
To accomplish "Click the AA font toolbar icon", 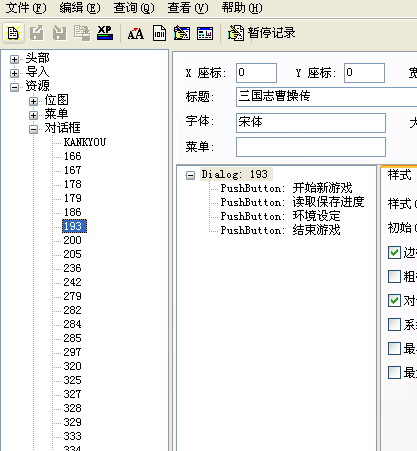I will coord(136,33).
